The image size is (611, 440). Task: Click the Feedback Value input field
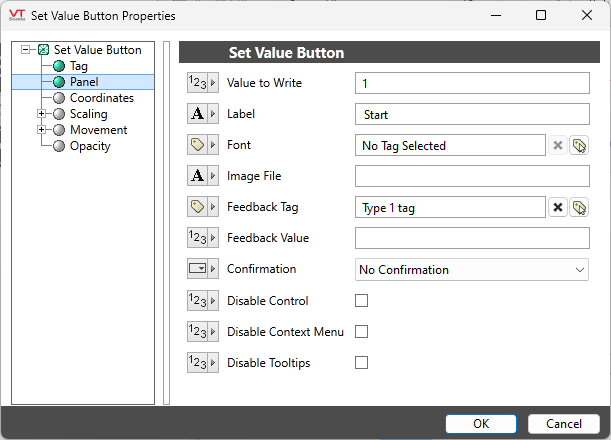(x=472, y=238)
